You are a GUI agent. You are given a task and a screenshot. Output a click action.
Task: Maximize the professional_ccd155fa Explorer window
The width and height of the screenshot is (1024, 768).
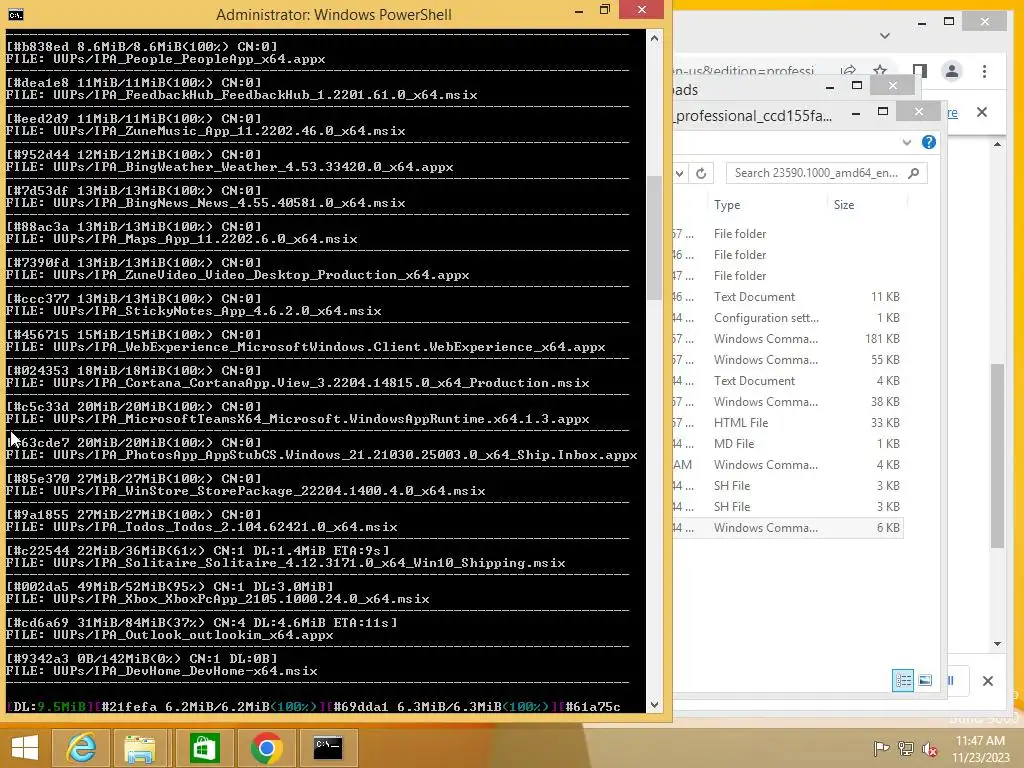pos(883,112)
